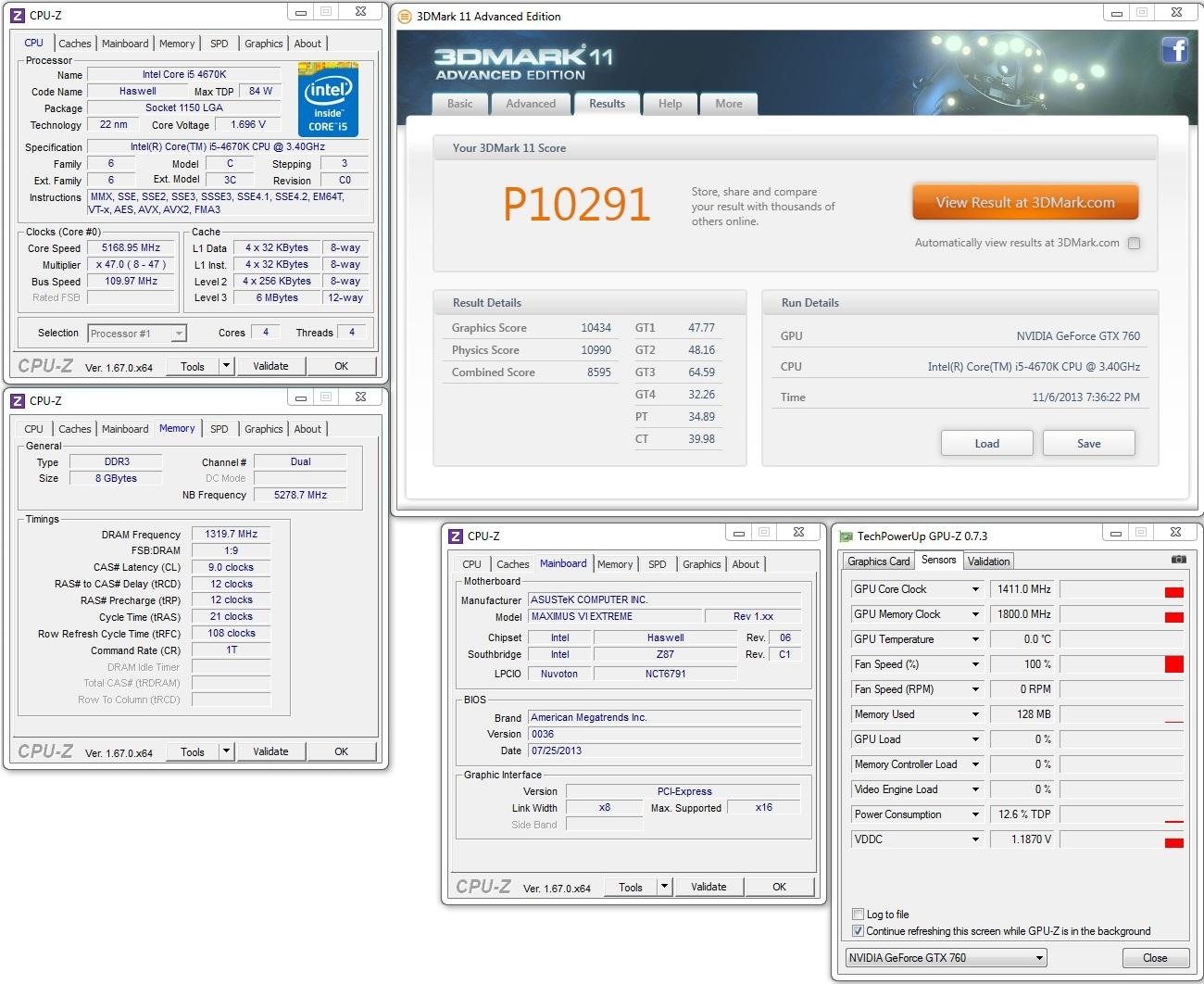Image resolution: width=1204 pixels, height=984 pixels.
Task: Open the Memory Used sensor dropdown
Action: tap(975, 714)
